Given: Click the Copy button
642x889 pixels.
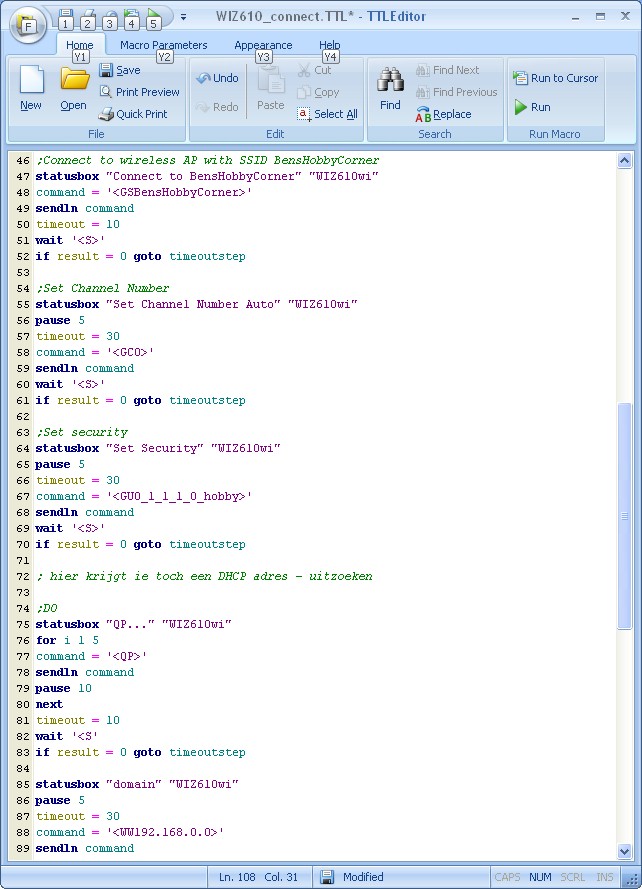Looking at the screenshot, I should pyautogui.click(x=318, y=92).
